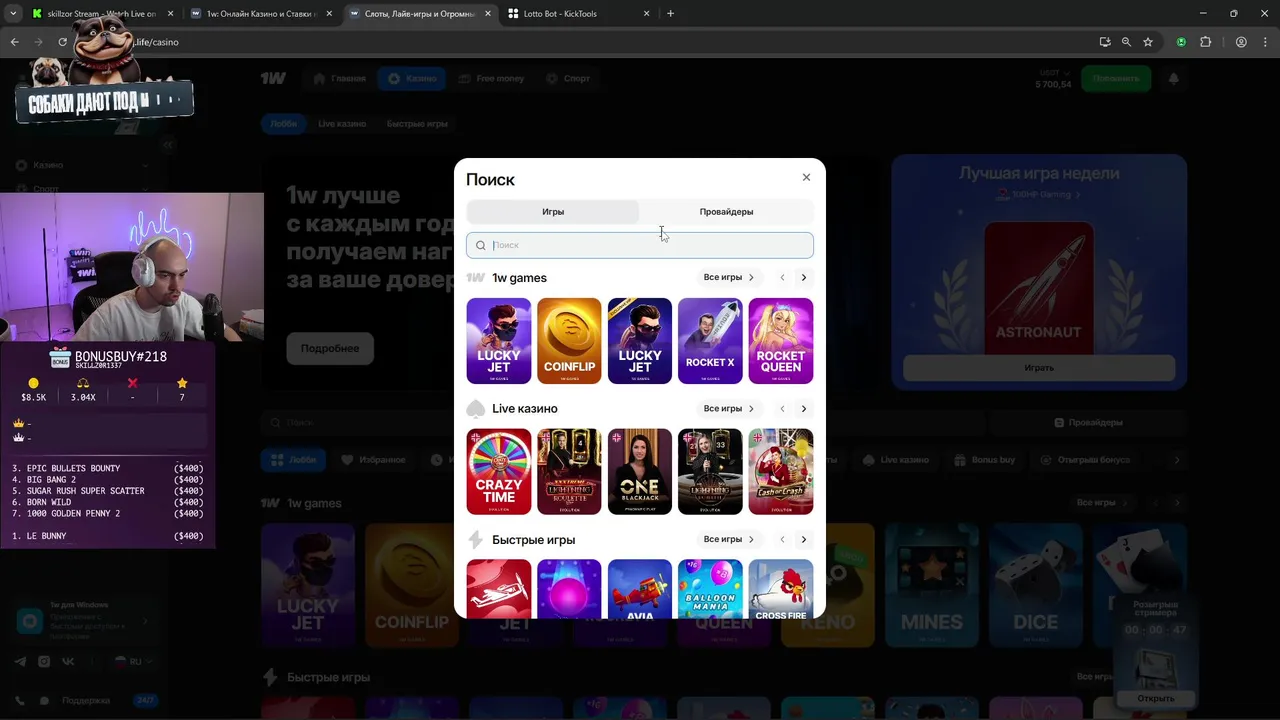Open the notifications bell icon
Viewport: 1280px width, 720px height.
[x=1173, y=78]
